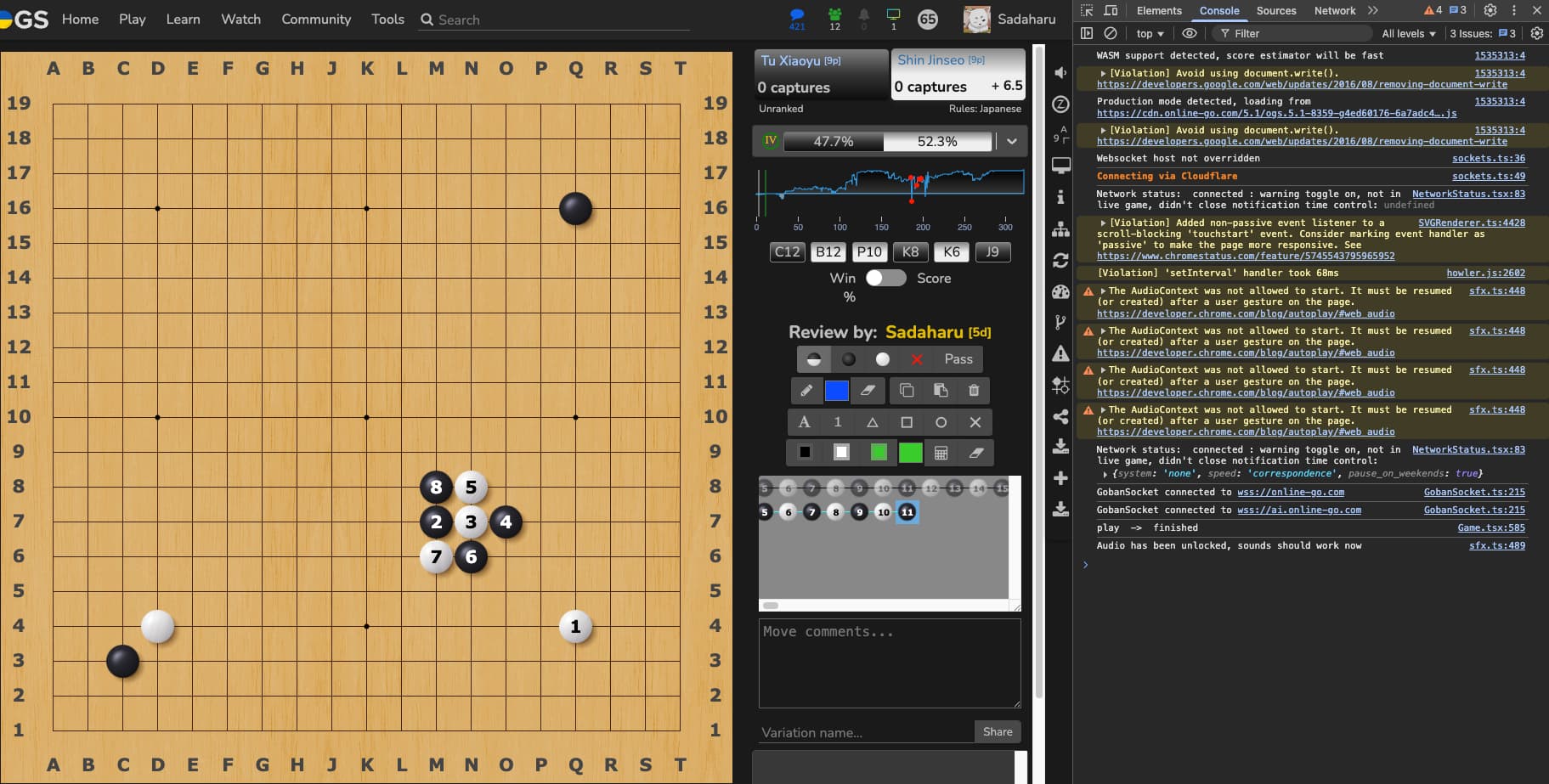
Task: Switch to the Network tab in DevTools
Action: coord(1334,10)
